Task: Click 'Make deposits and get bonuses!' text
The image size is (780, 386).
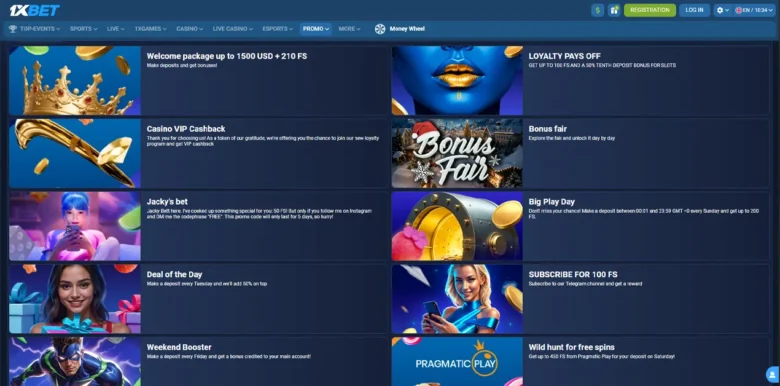Action: click(182, 65)
